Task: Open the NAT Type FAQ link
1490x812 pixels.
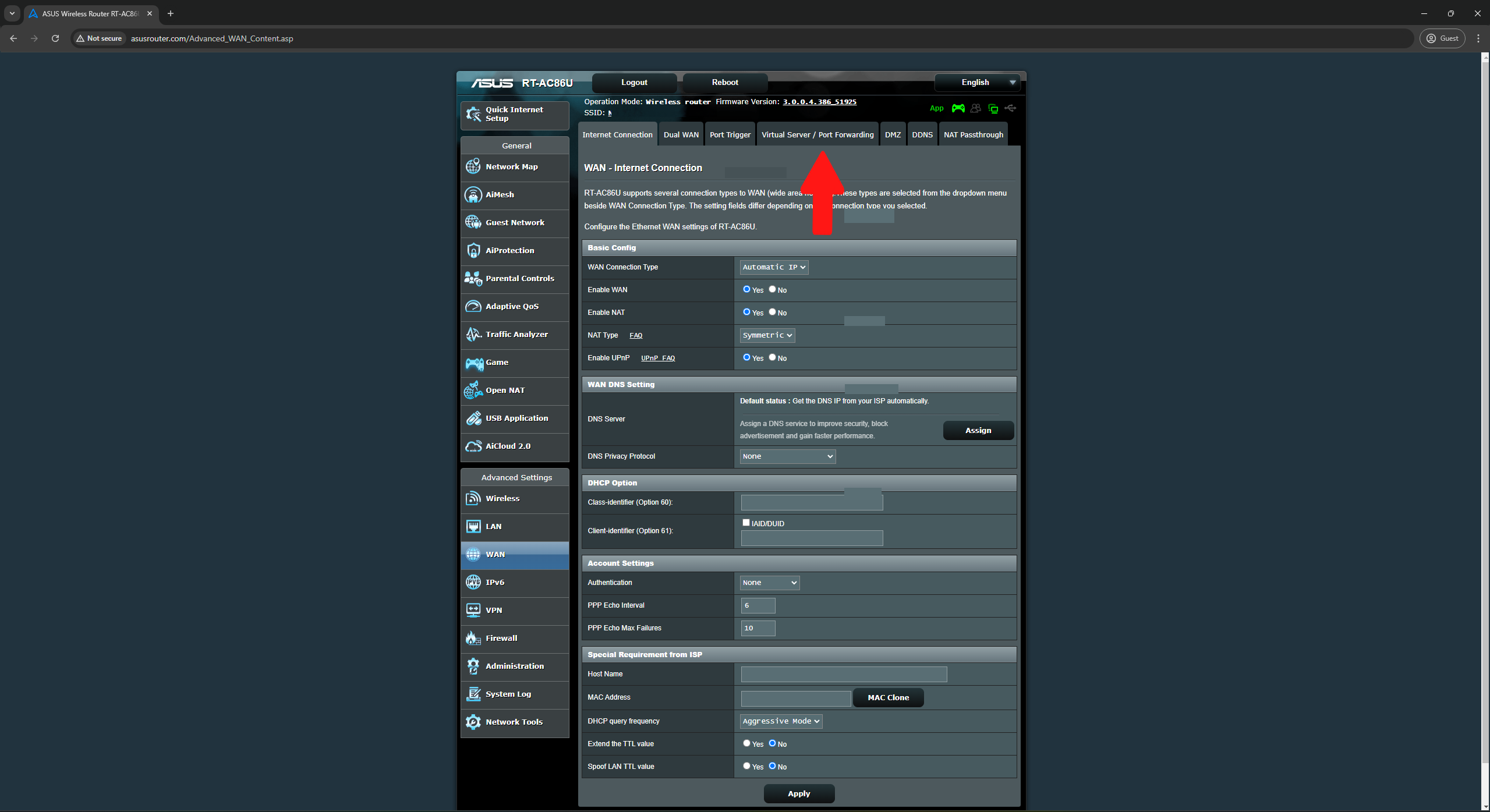Action: 636,335
